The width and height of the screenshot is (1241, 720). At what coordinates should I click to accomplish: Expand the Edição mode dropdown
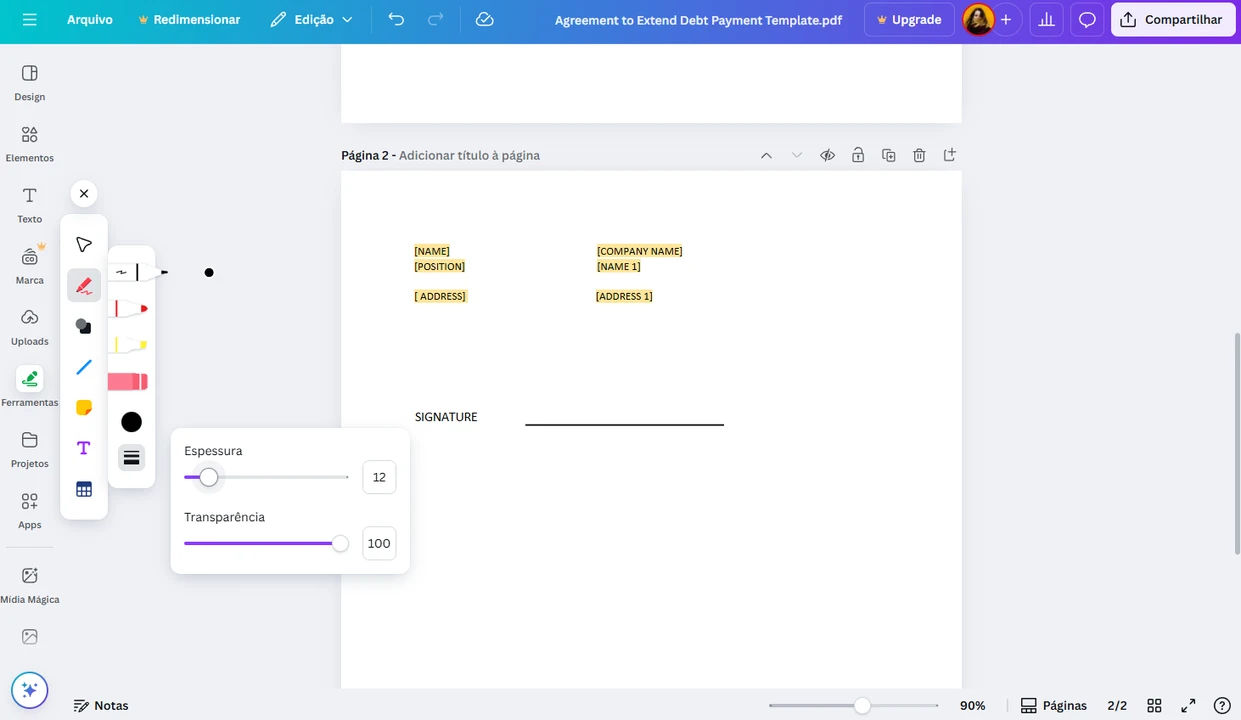pos(311,20)
